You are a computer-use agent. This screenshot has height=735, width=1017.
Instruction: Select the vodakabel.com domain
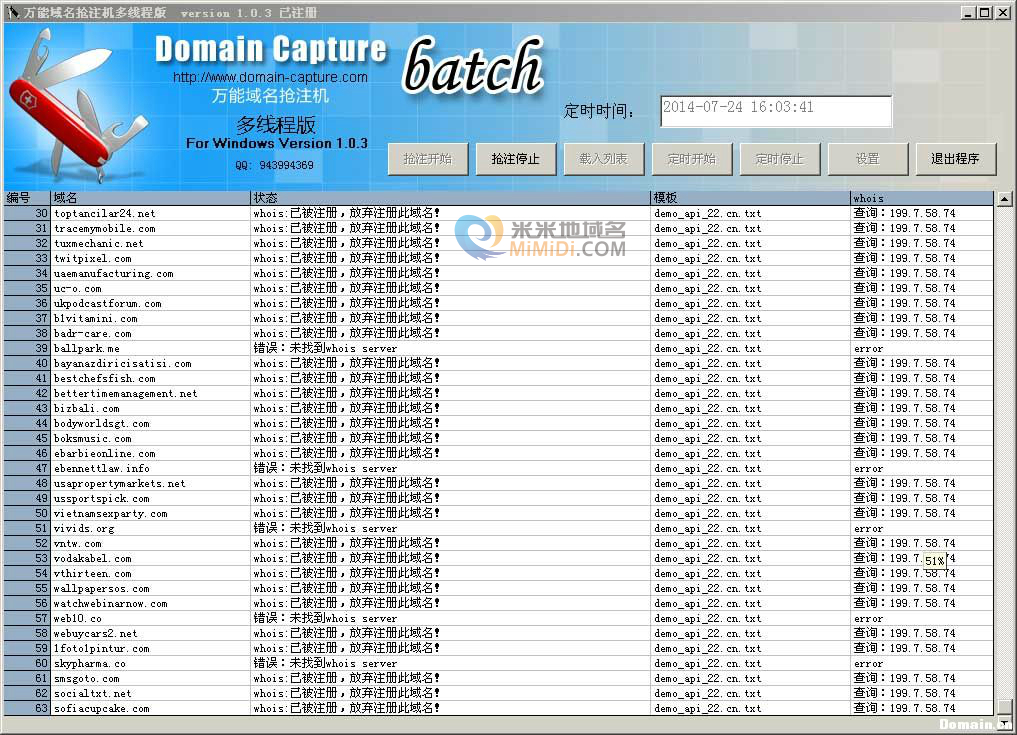(x=93, y=558)
